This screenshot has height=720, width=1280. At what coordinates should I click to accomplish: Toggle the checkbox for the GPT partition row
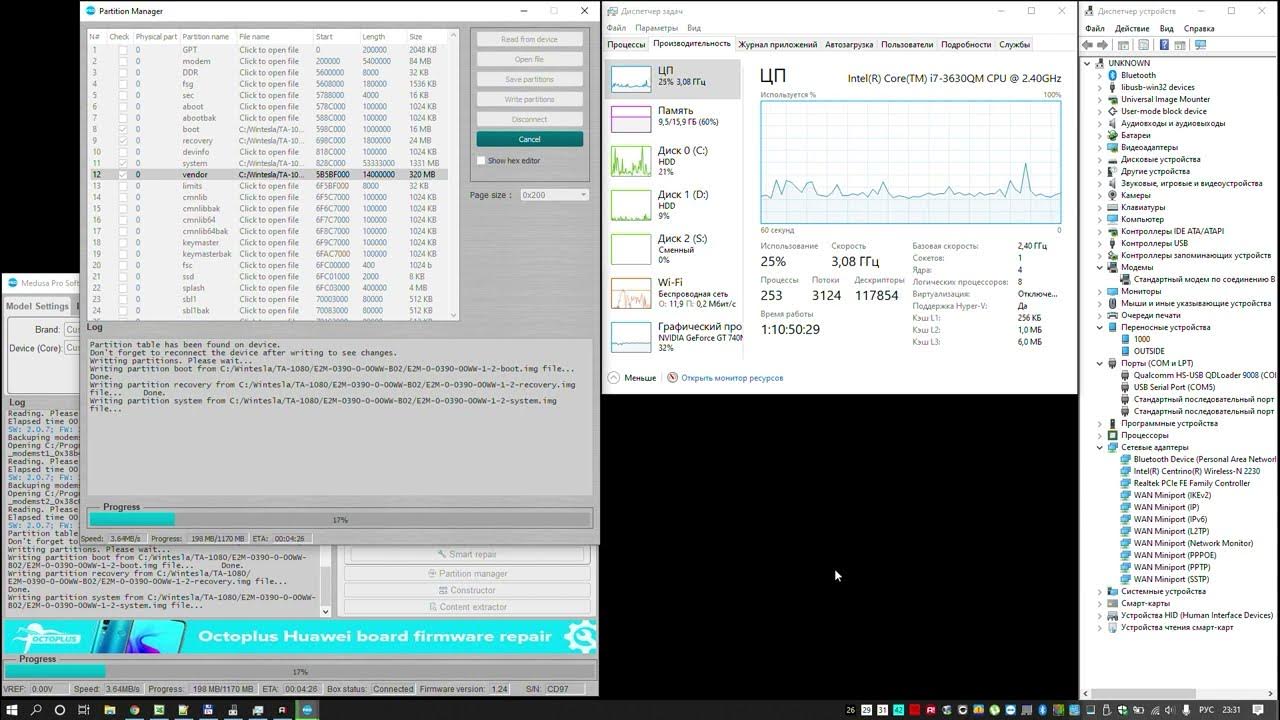coord(122,50)
